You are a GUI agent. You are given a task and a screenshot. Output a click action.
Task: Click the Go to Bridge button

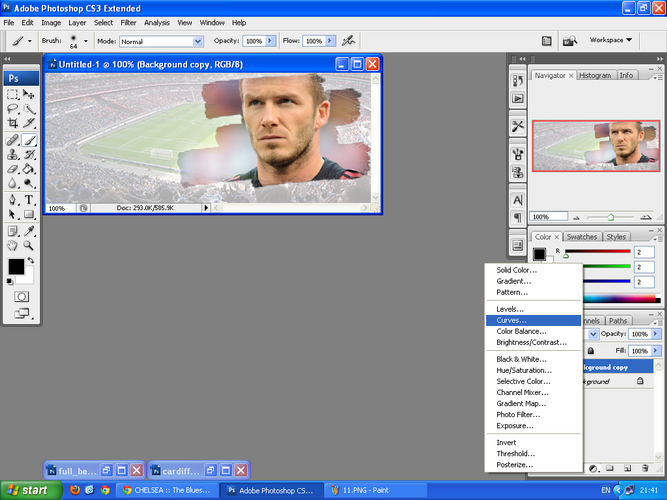coord(570,41)
